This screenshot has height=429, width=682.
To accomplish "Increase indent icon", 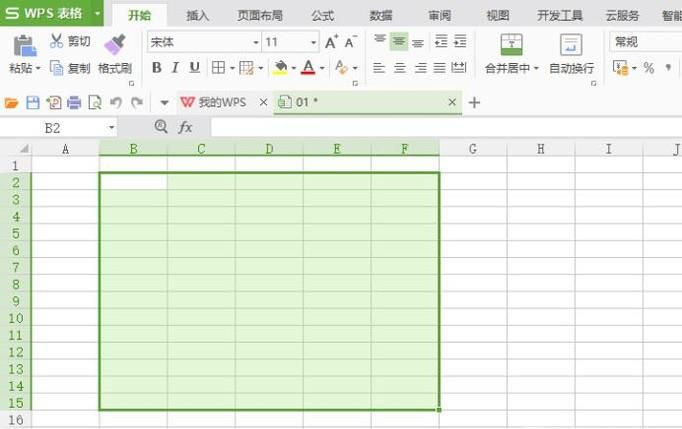I will coord(460,41).
